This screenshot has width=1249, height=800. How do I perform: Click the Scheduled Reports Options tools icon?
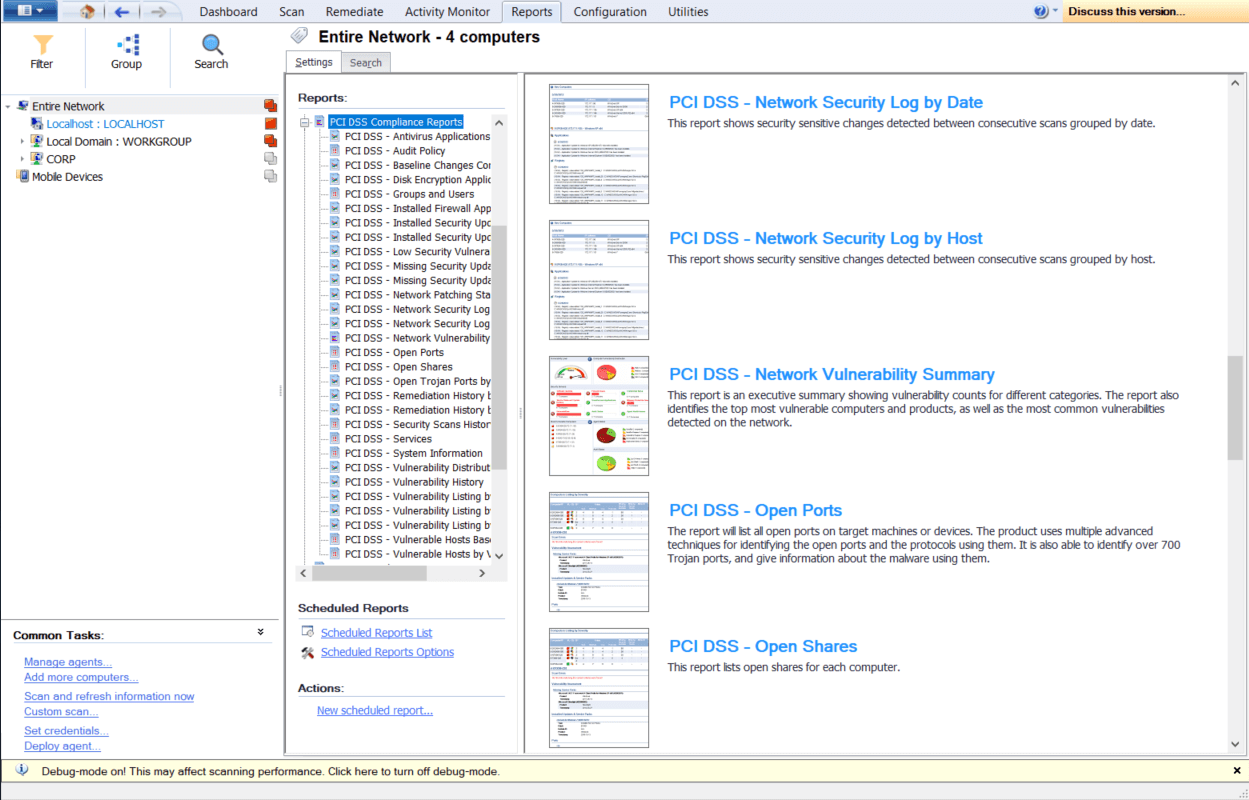pyautogui.click(x=308, y=652)
